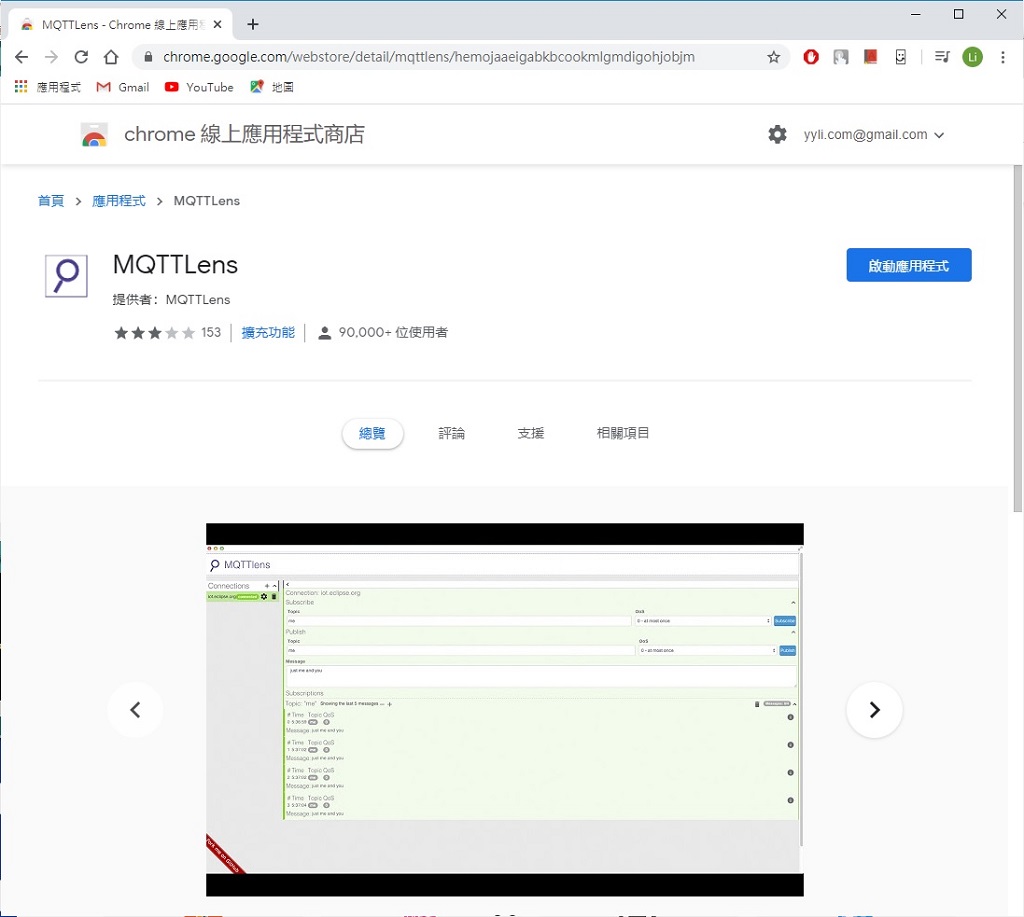Expand the yyli.com@gmail.com account dropdown
The height and width of the screenshot is (917, 1024).
(874, 135)
